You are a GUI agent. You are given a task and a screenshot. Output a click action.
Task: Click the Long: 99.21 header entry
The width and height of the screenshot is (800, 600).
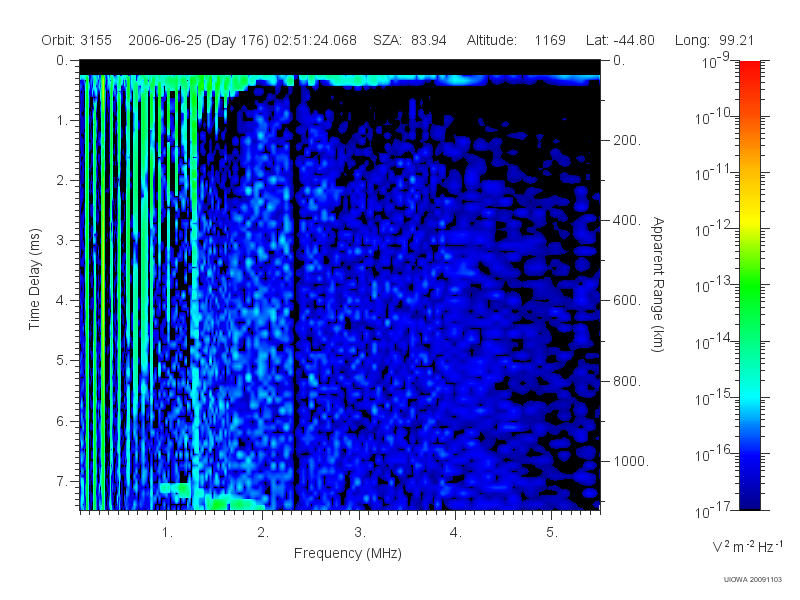714,40
